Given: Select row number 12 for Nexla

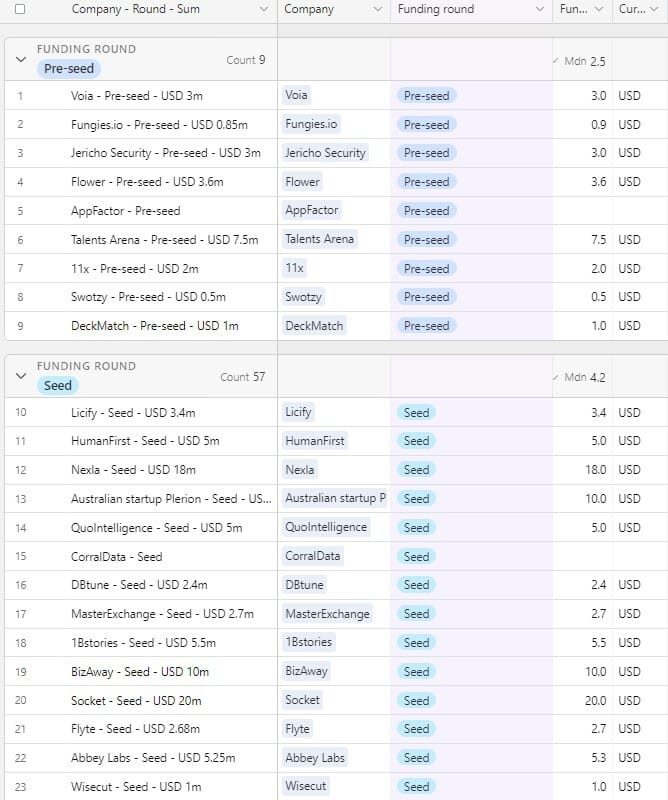Looking at the screenshot, I should click(x=20, y=469).
